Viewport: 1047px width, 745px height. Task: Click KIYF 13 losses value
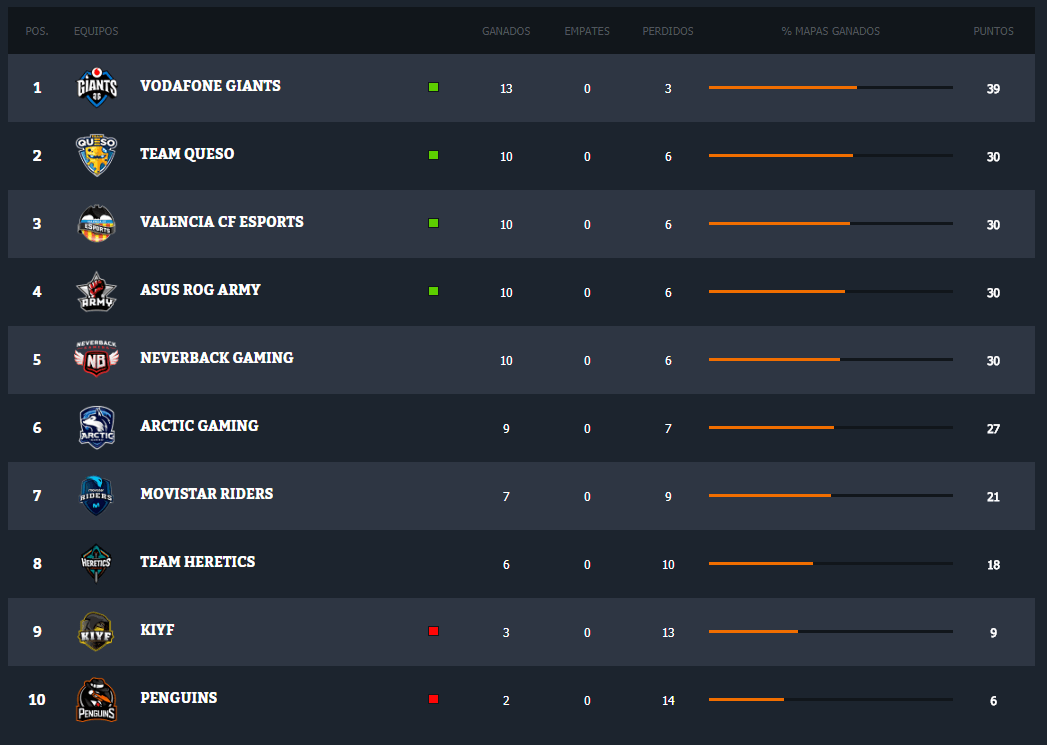(668, 633)
